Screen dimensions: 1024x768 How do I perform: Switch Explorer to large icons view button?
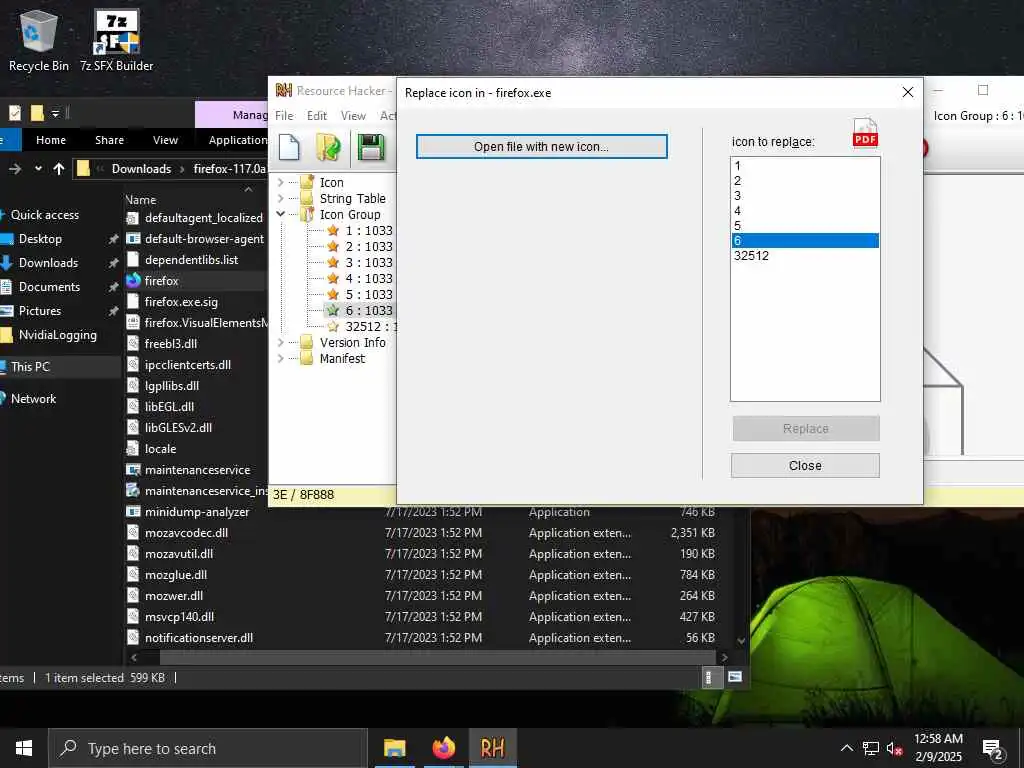pos(735,677)
